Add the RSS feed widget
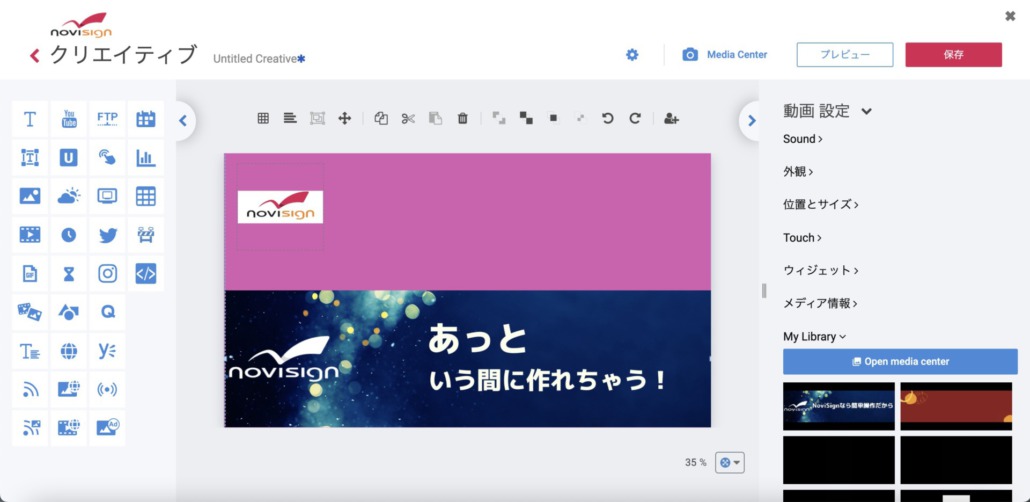The image size is (1030, 502). [x=30, y=390]
